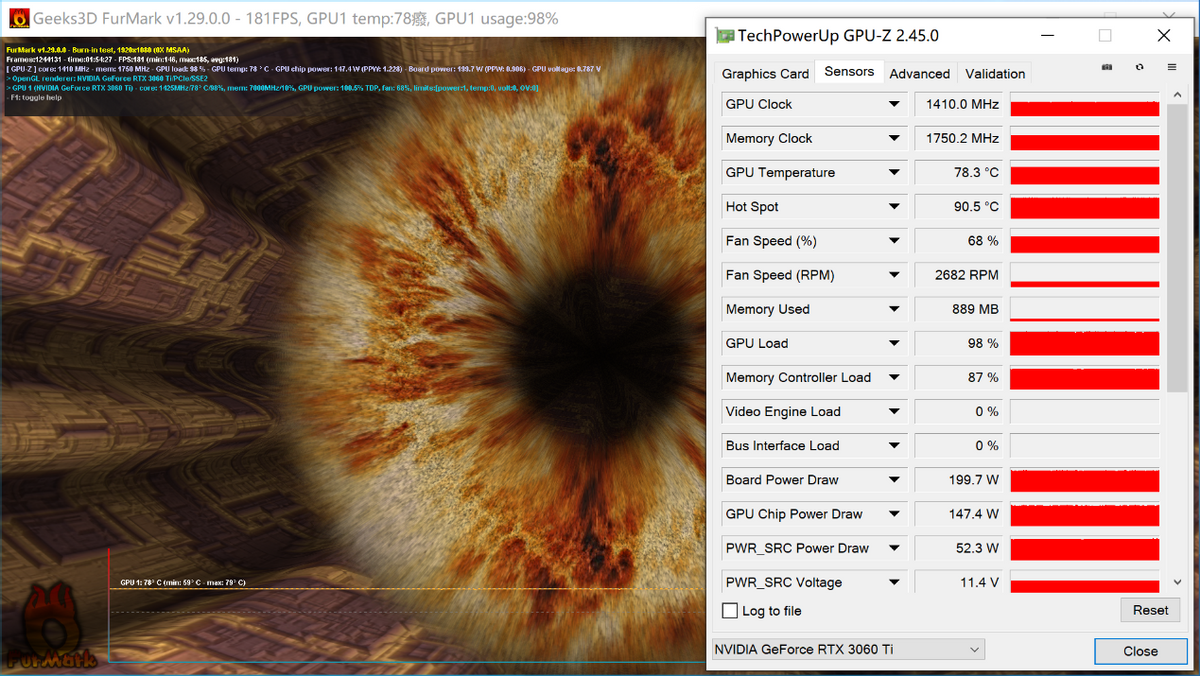This screenshot has height=676, width=1200.
Task: Minimize the GPU-Z window
Action: [x=1047, y=36]
